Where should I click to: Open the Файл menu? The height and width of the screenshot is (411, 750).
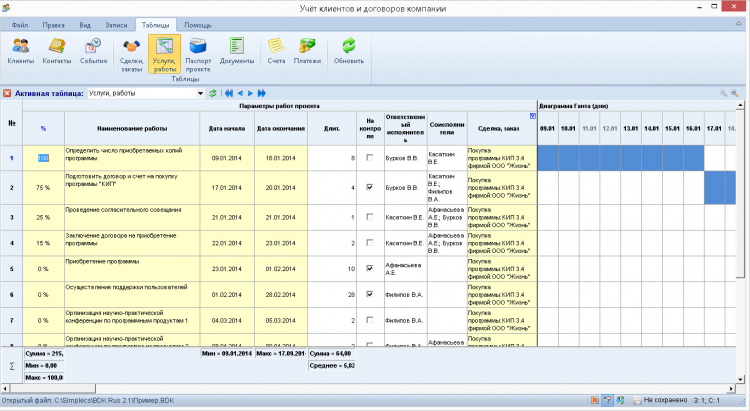tap(18, 23)
